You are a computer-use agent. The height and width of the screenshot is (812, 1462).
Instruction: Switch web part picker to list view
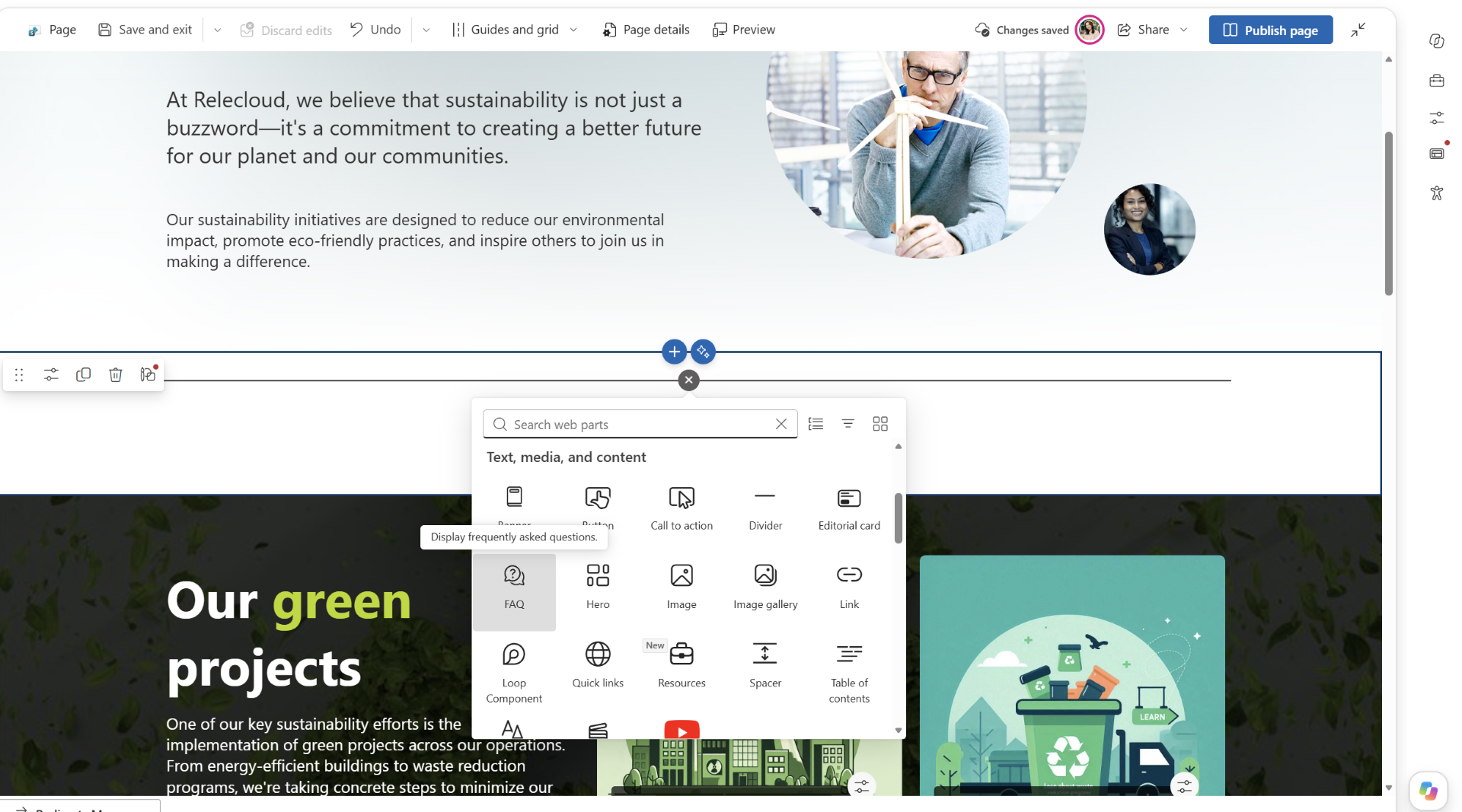(816, 424)
